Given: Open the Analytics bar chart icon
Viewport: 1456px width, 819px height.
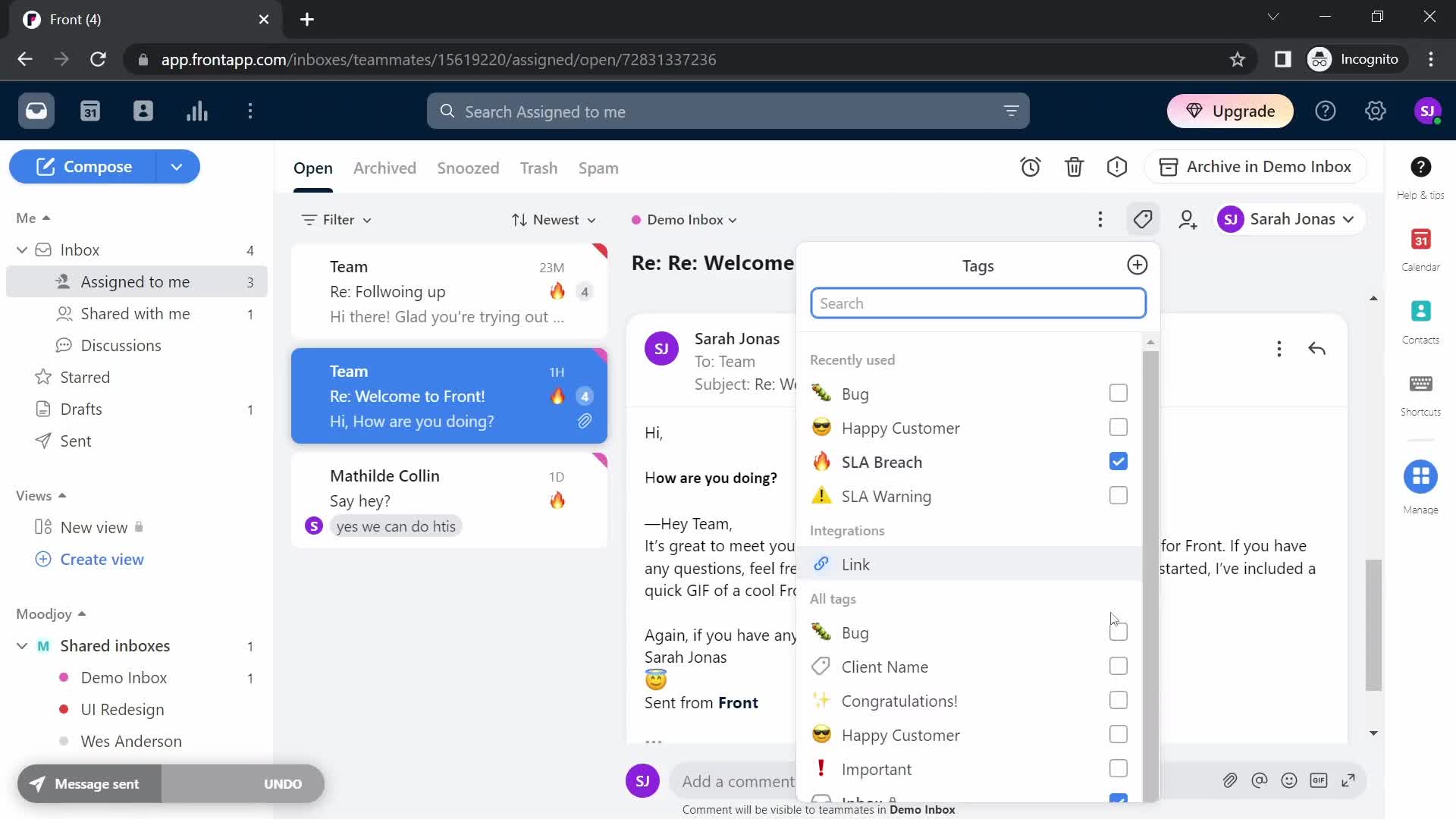Looking at the screenshot, I should 197,111.
